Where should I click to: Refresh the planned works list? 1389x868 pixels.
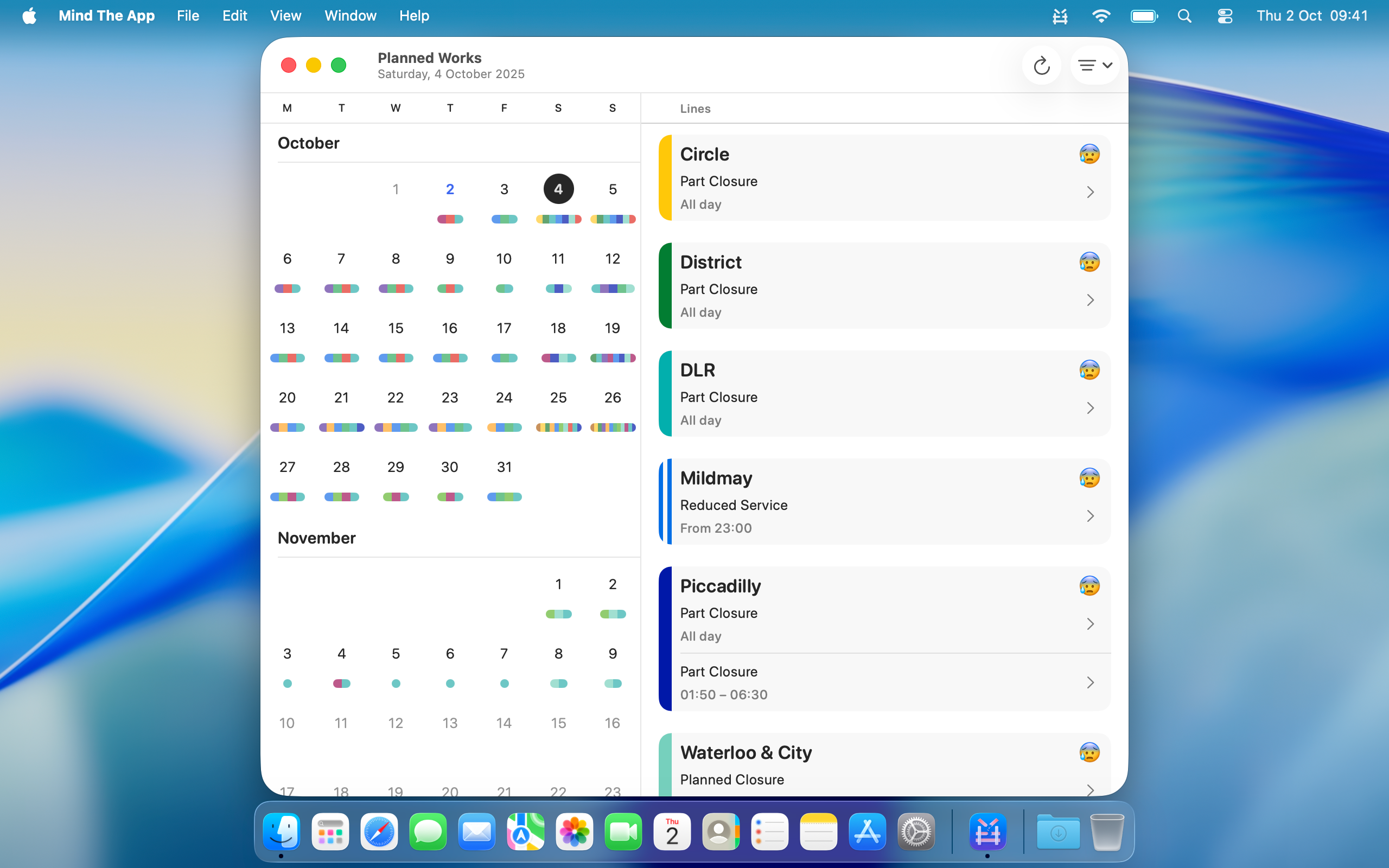click(1041, 66)
